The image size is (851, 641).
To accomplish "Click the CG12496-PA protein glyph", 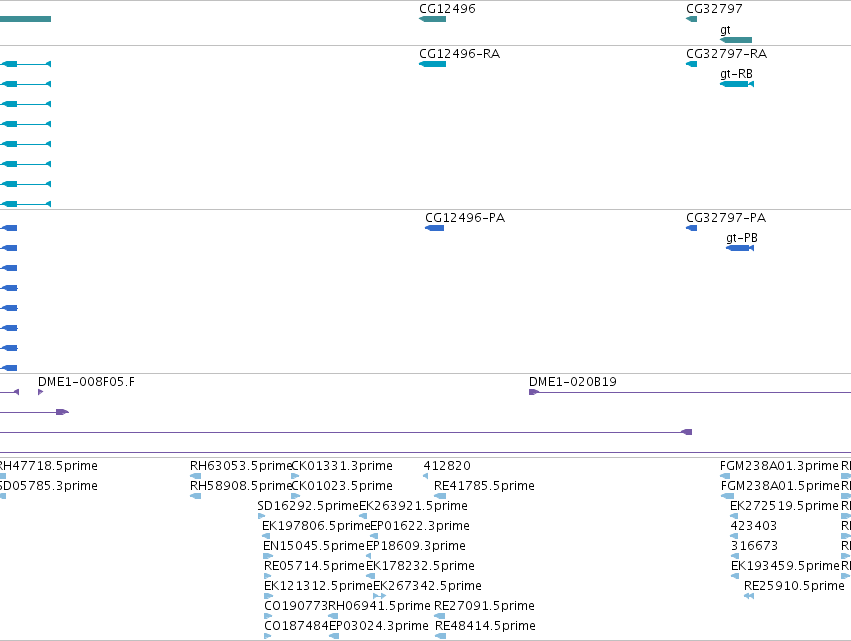I will [x=435, y=228].
